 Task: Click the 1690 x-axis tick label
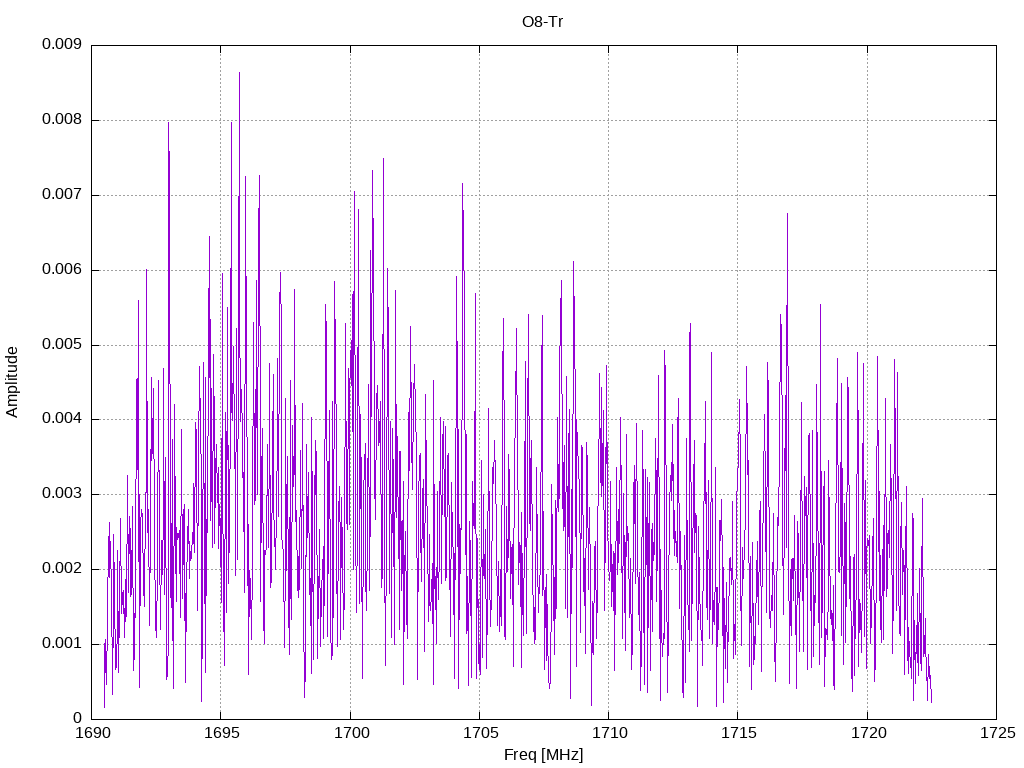click(x=91, y=733)
